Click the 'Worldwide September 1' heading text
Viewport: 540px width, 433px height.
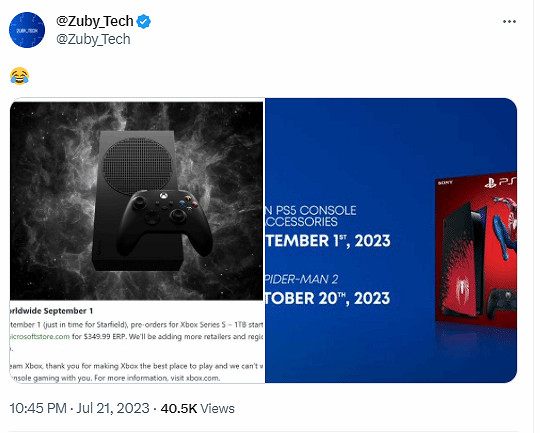[51, 311]
